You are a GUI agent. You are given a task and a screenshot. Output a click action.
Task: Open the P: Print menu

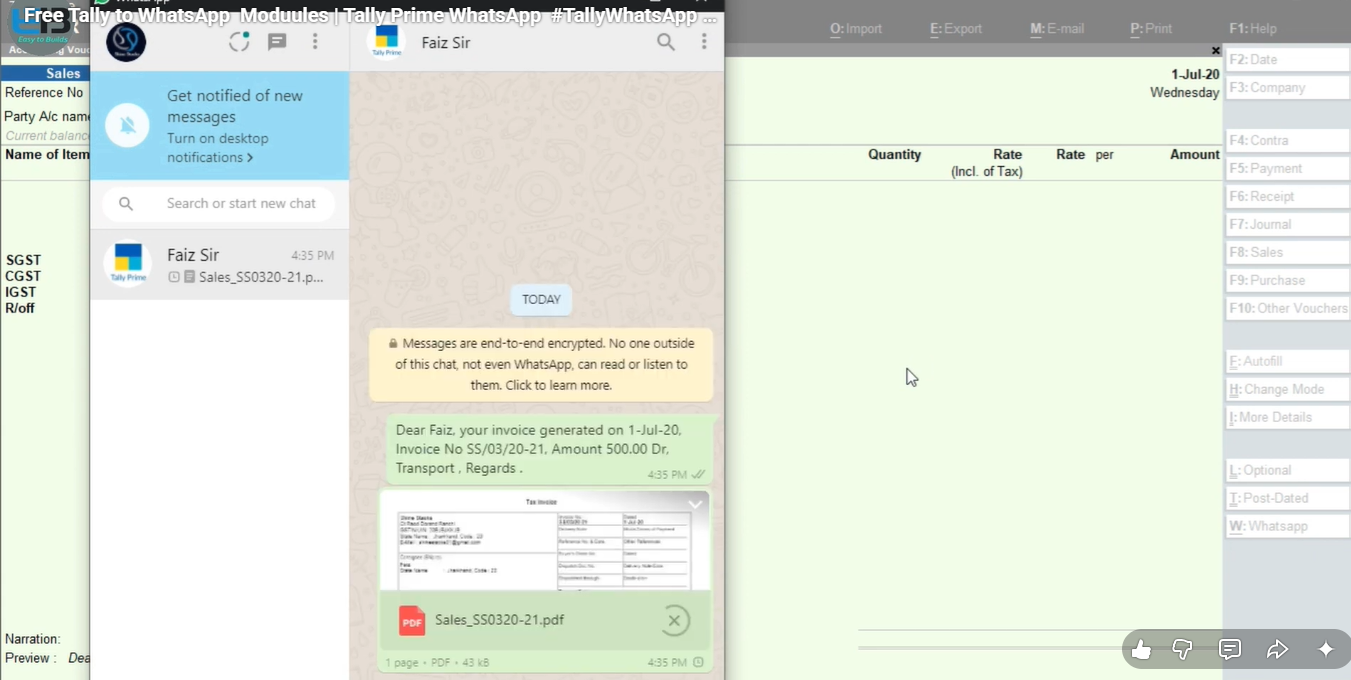coord(1151,29)
